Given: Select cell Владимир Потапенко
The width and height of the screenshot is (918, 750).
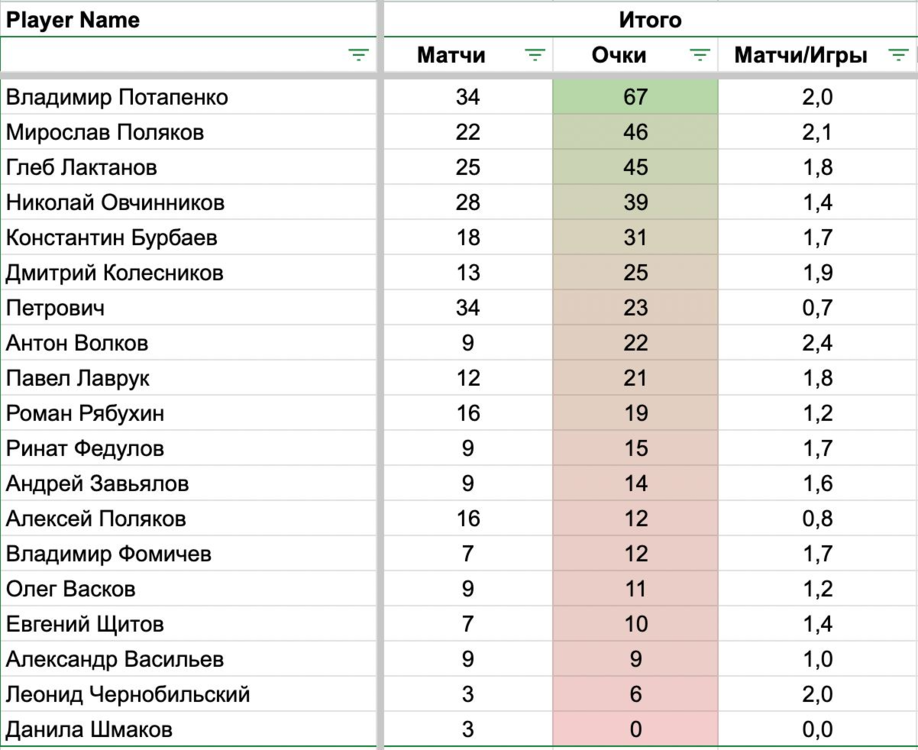Looking at the screenshot, I should pyautogui.click(x=117, y=97).
